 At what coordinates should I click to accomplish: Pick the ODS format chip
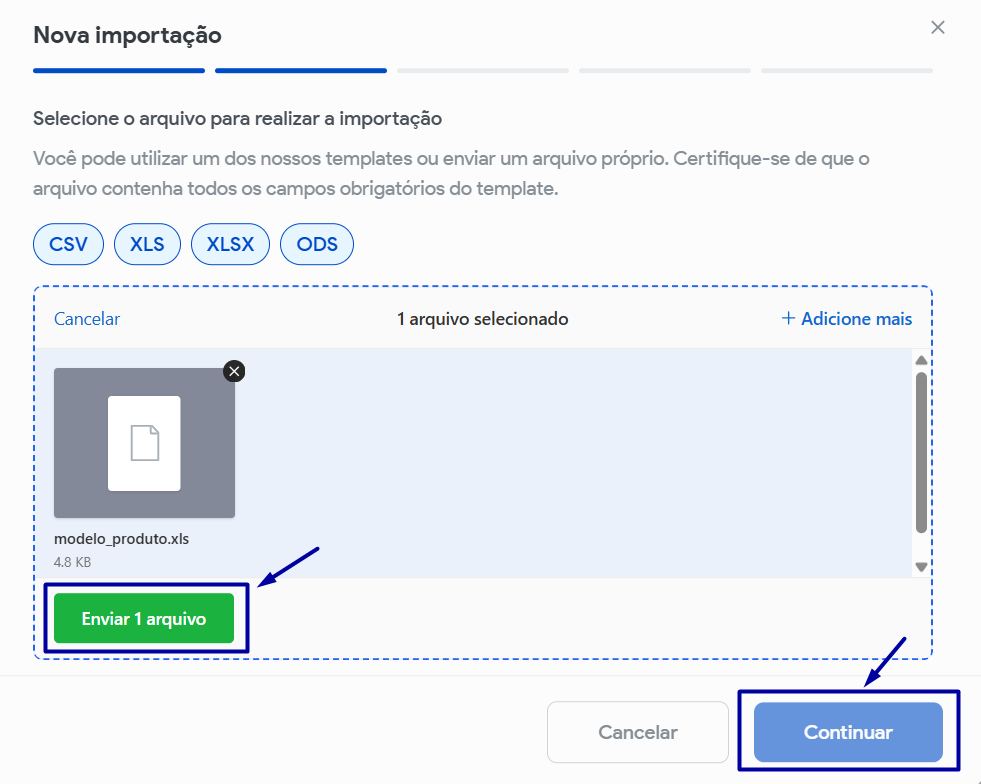317,244
